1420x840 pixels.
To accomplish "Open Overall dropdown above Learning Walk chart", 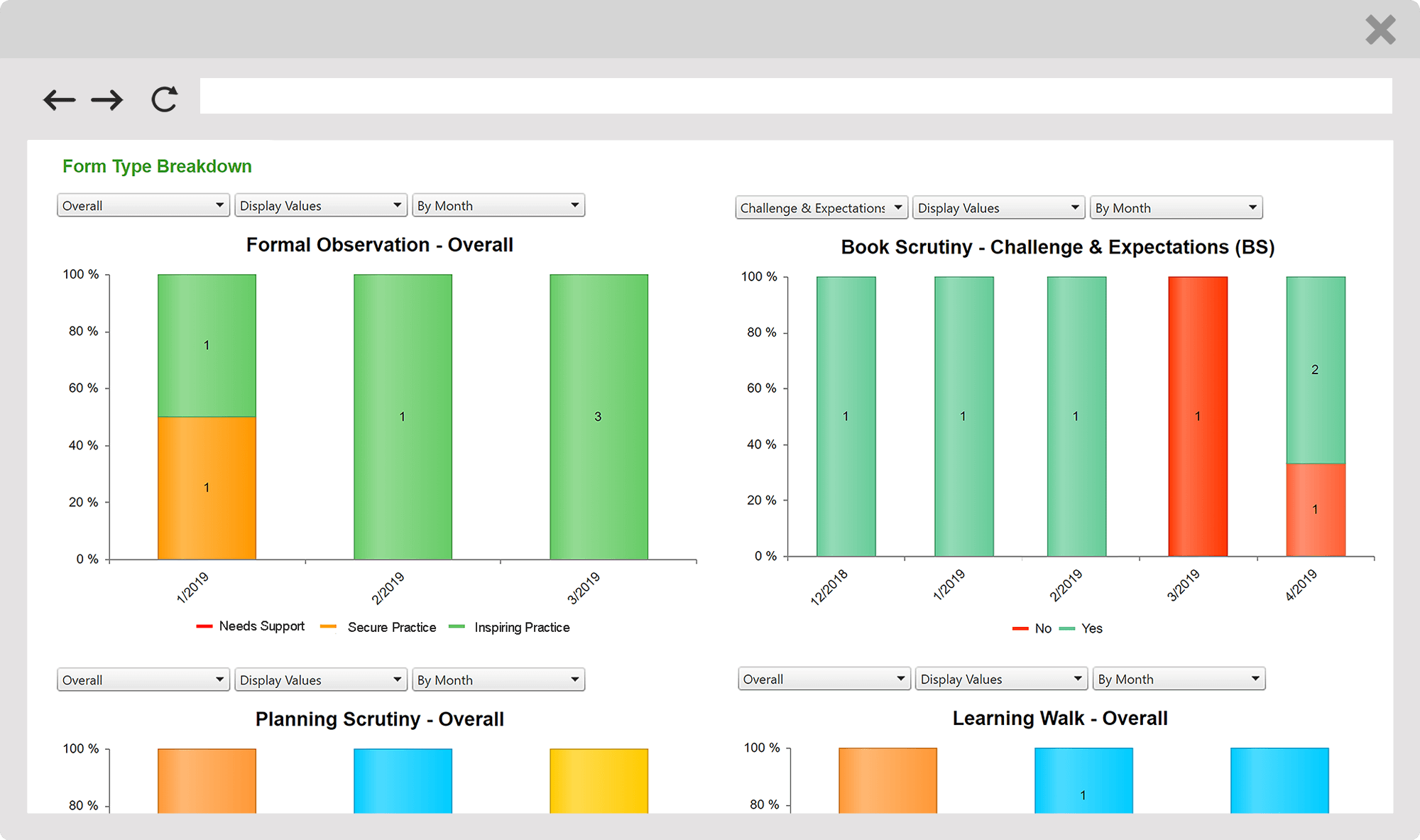I will (824, 679).
